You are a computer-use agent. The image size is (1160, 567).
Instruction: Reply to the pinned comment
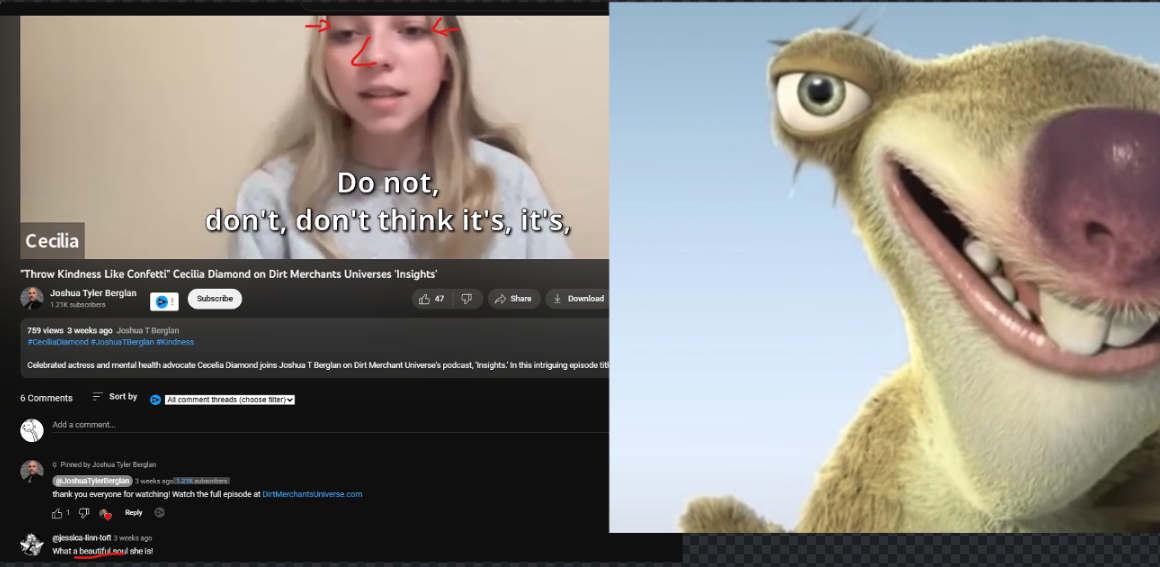pos(134,513)
